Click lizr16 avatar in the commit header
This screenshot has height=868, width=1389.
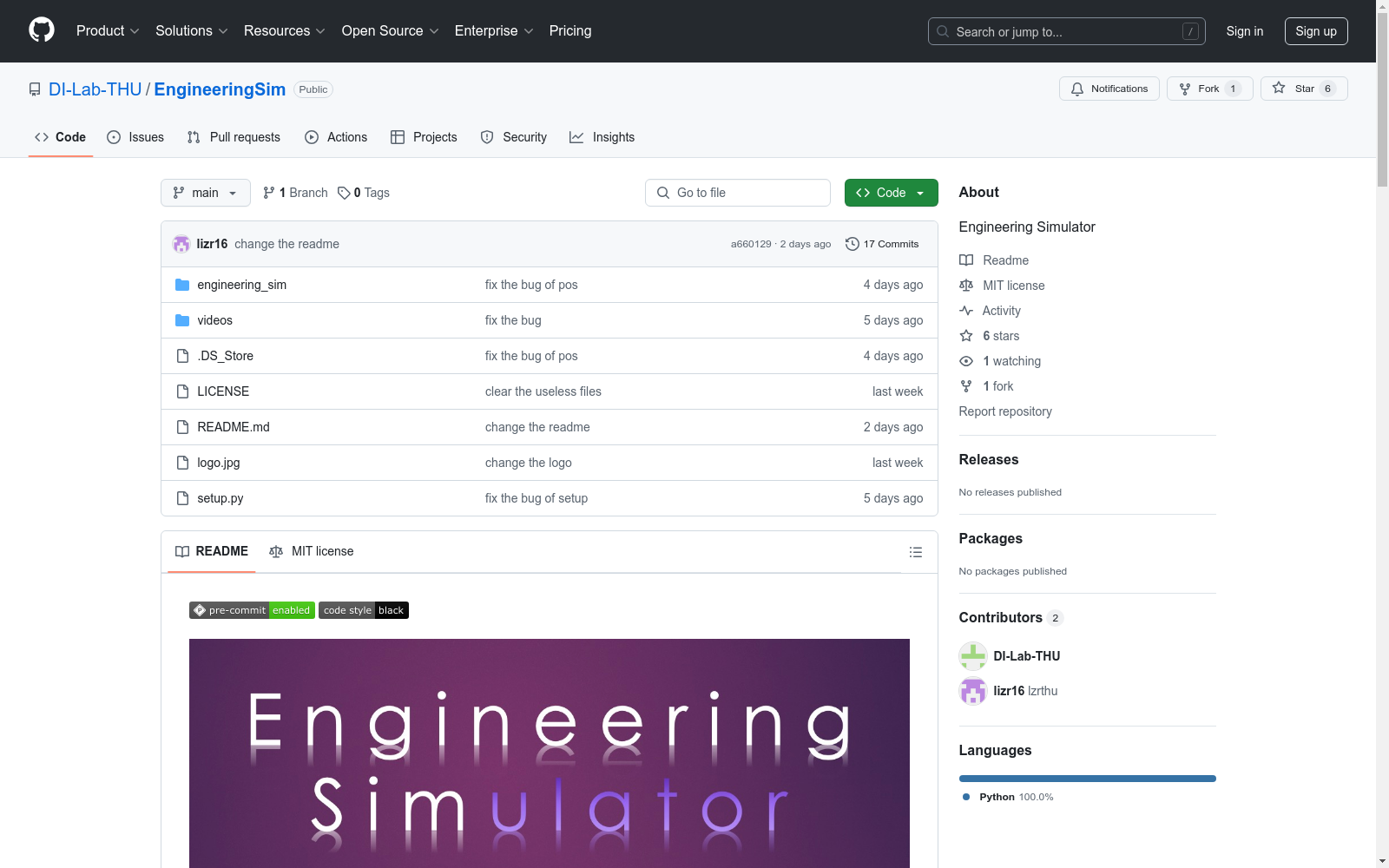coord(181,244)
